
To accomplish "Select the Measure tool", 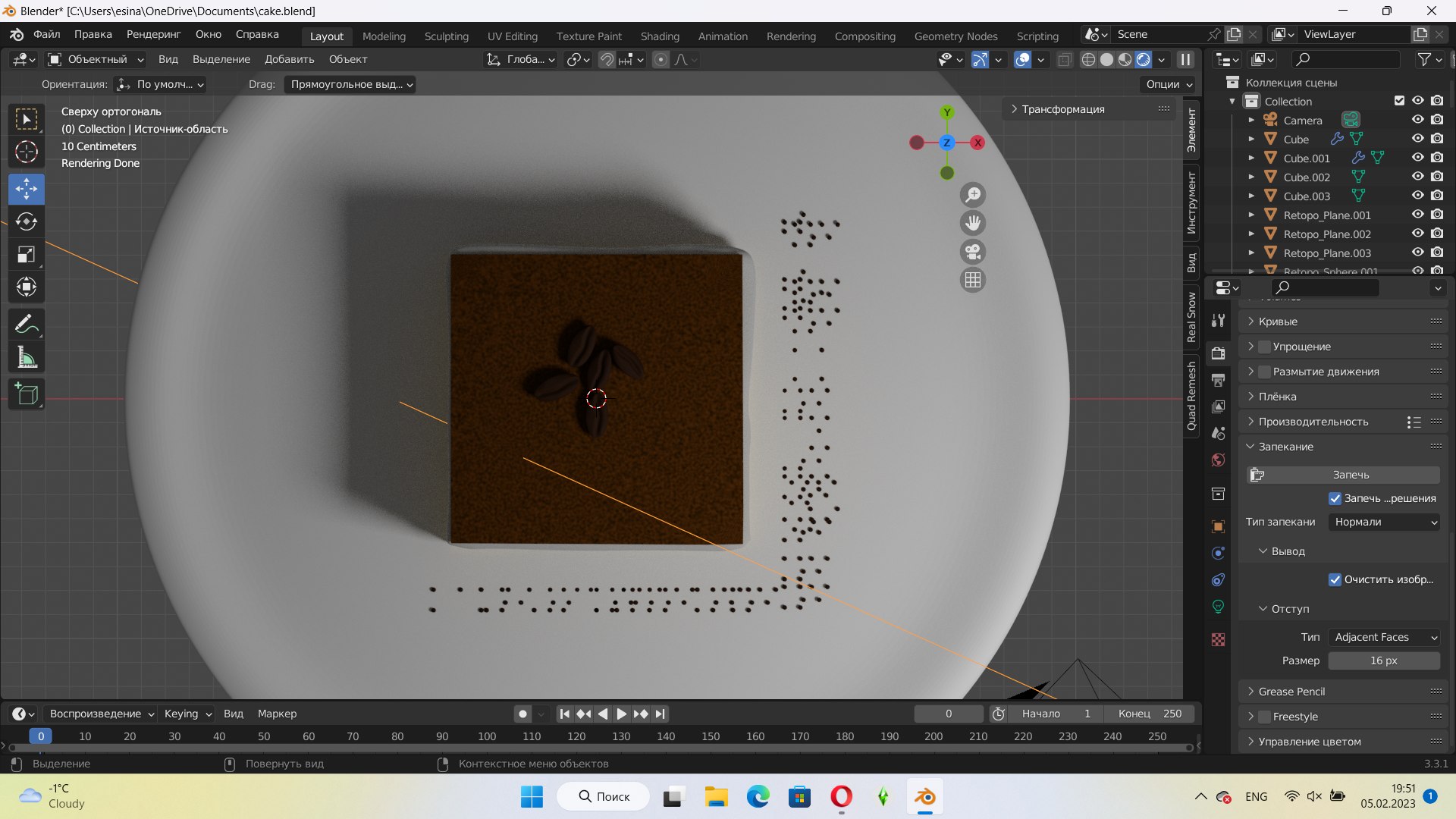I will (x=27, y=357).
